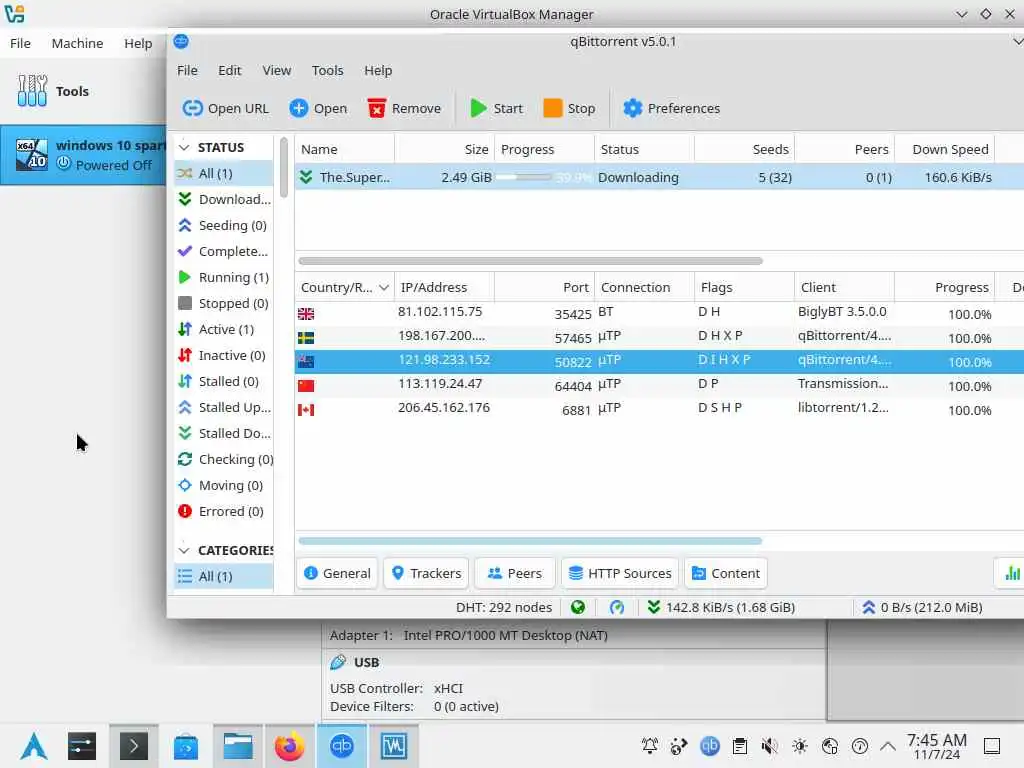This screenshot has width=1024, height=768.
Task: Sort torrents by Size column
Action: pyautogui.click(x=445, y=150)
